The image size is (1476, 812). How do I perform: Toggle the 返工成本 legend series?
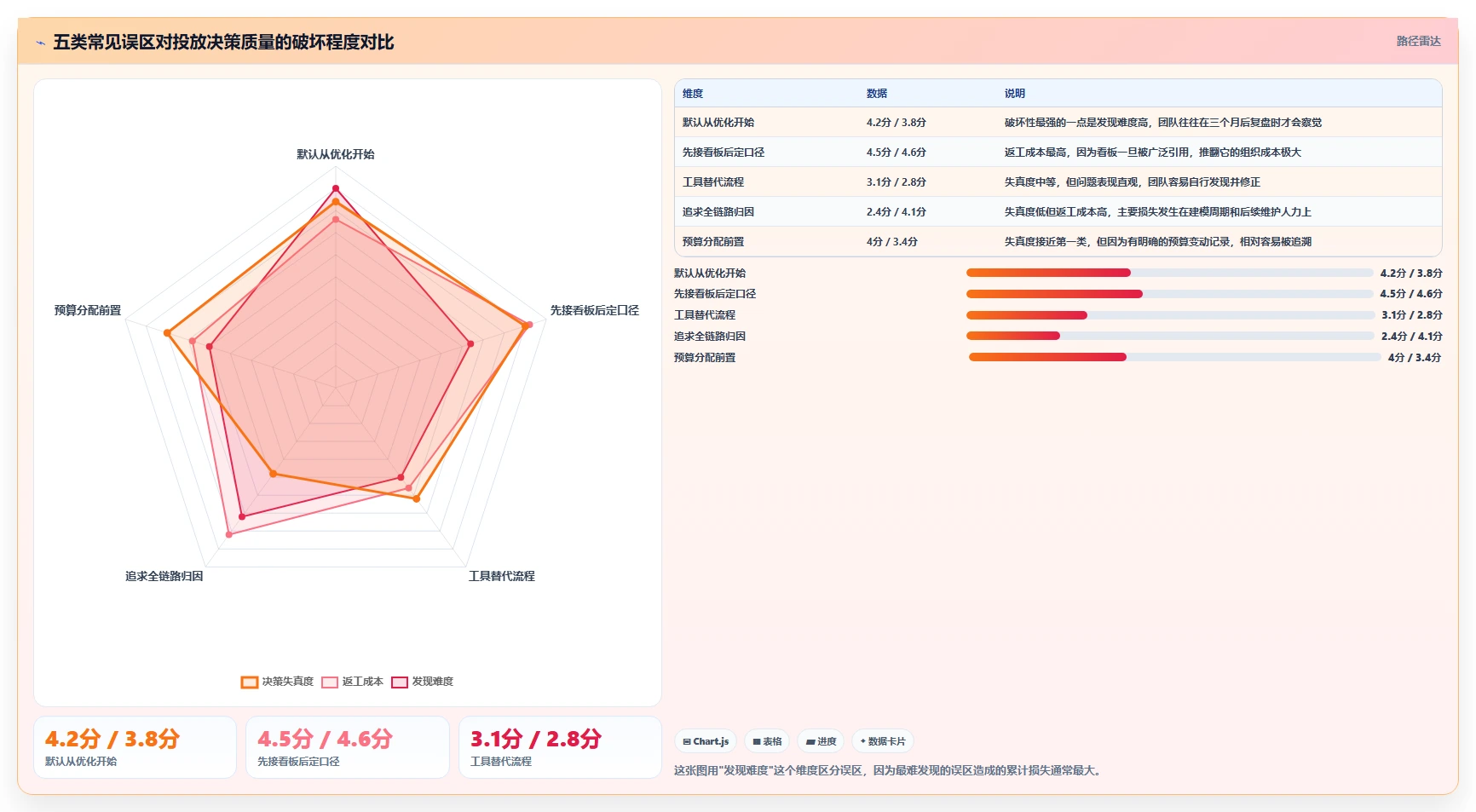click(x=352, y=682)
